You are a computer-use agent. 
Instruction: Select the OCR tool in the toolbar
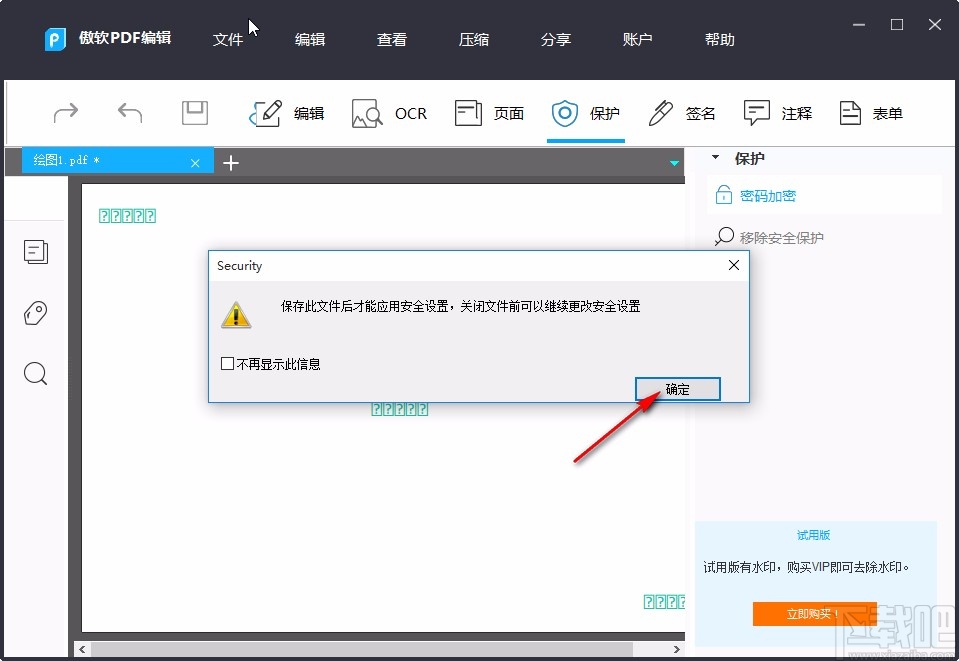390,113
